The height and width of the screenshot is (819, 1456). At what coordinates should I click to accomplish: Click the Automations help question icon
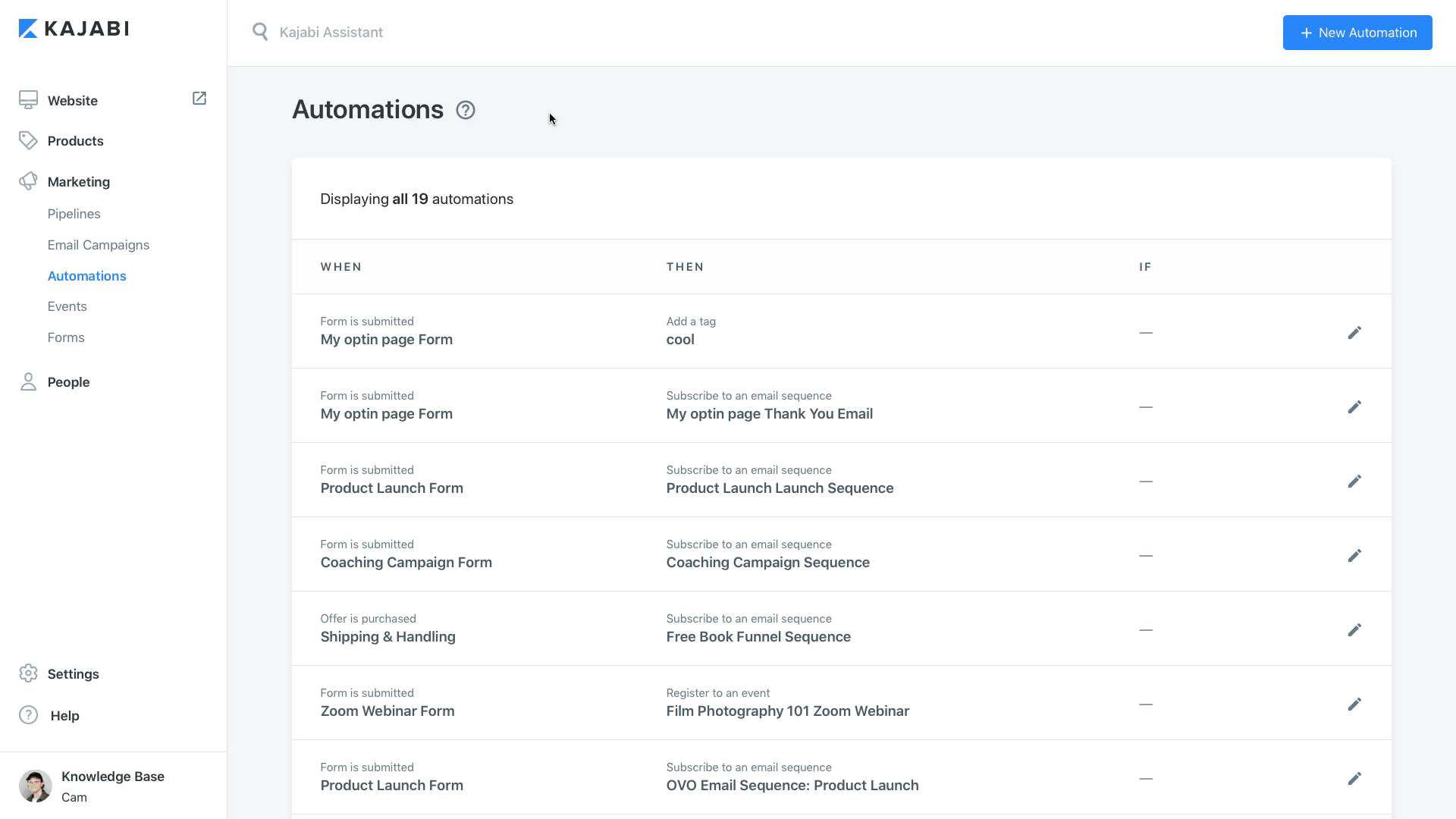466,111
